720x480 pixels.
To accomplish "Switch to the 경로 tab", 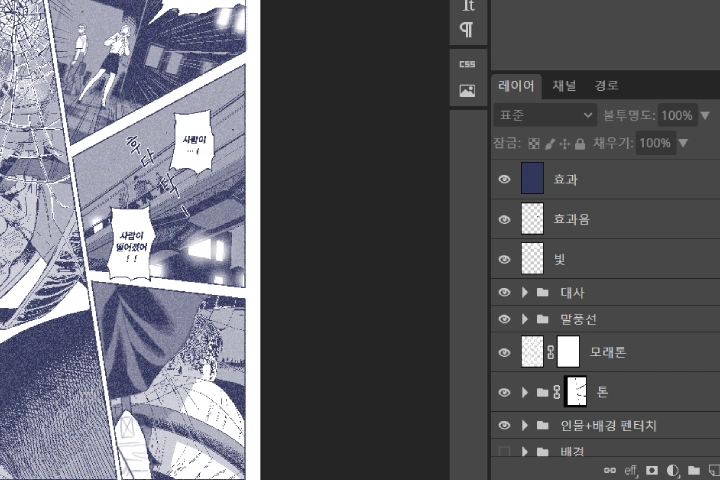I will [x=606, y=85].
